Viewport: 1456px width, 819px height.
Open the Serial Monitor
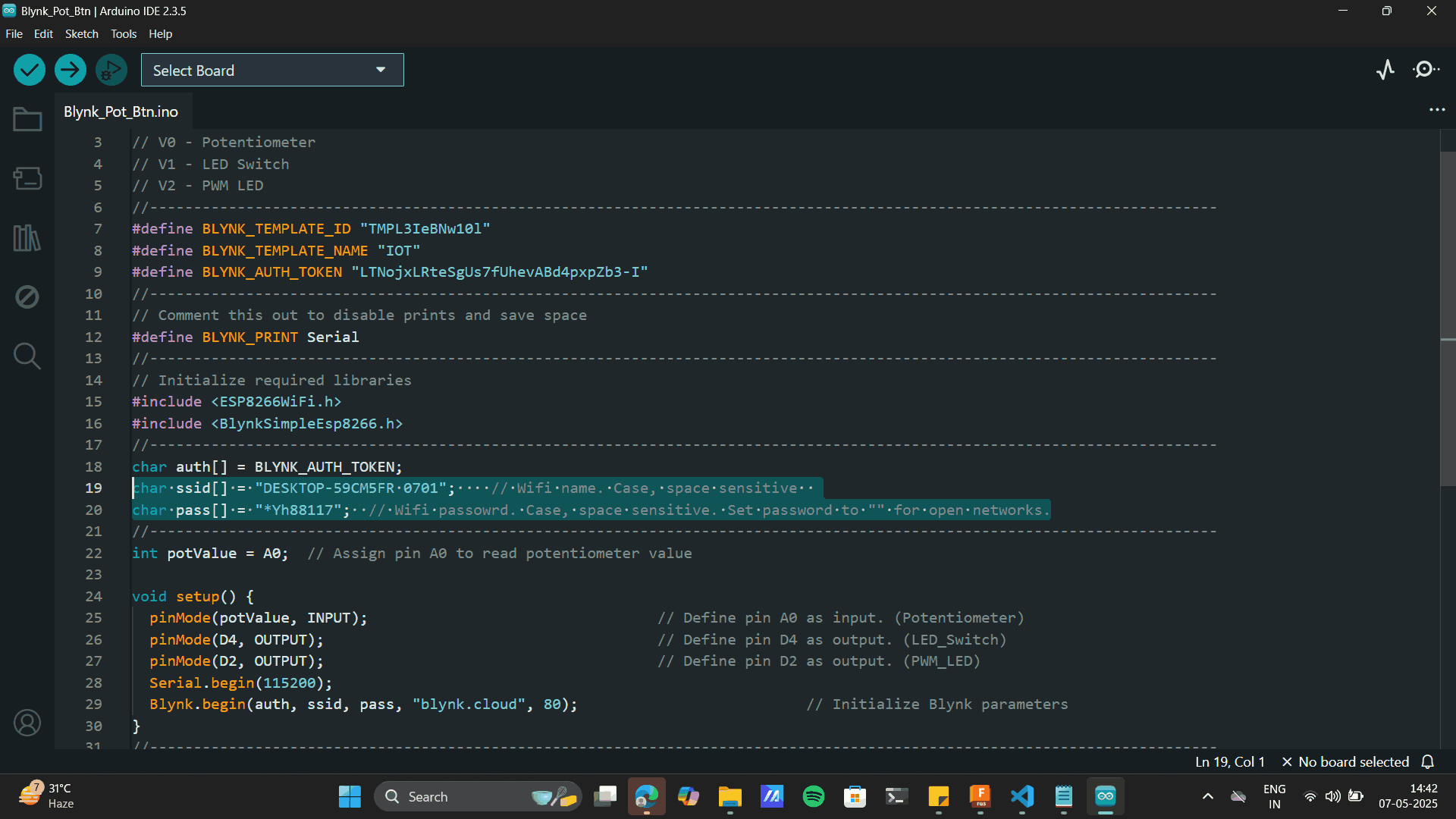[x=1426, y=70]
